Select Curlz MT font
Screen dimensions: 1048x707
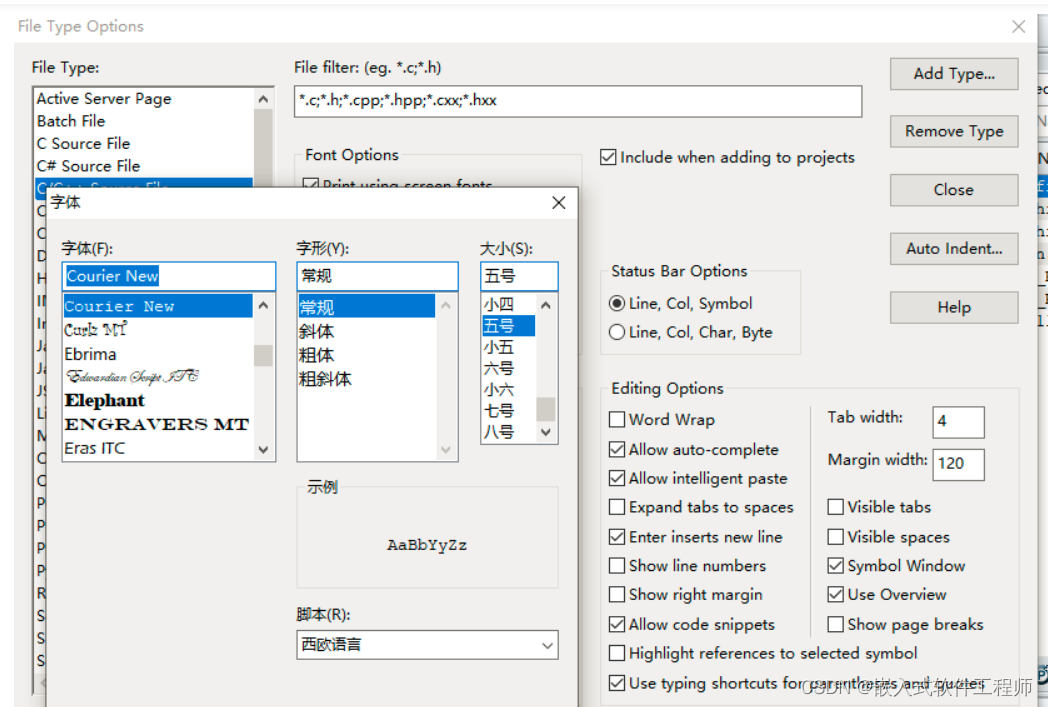pyautogui.click(x=158, y=330)
